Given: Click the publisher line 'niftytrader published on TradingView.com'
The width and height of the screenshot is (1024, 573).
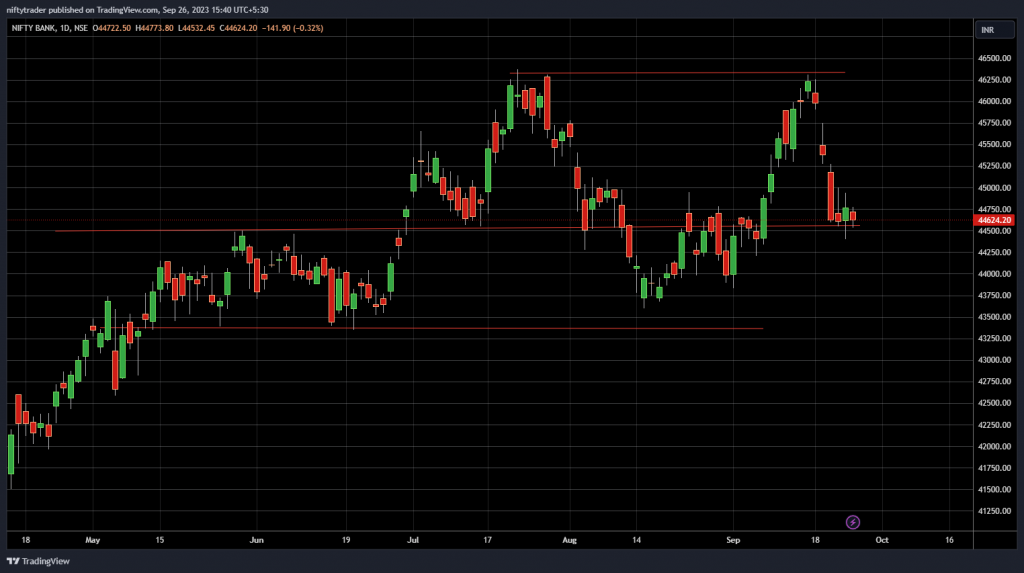Looking at the screenshot, I should 82,10.
